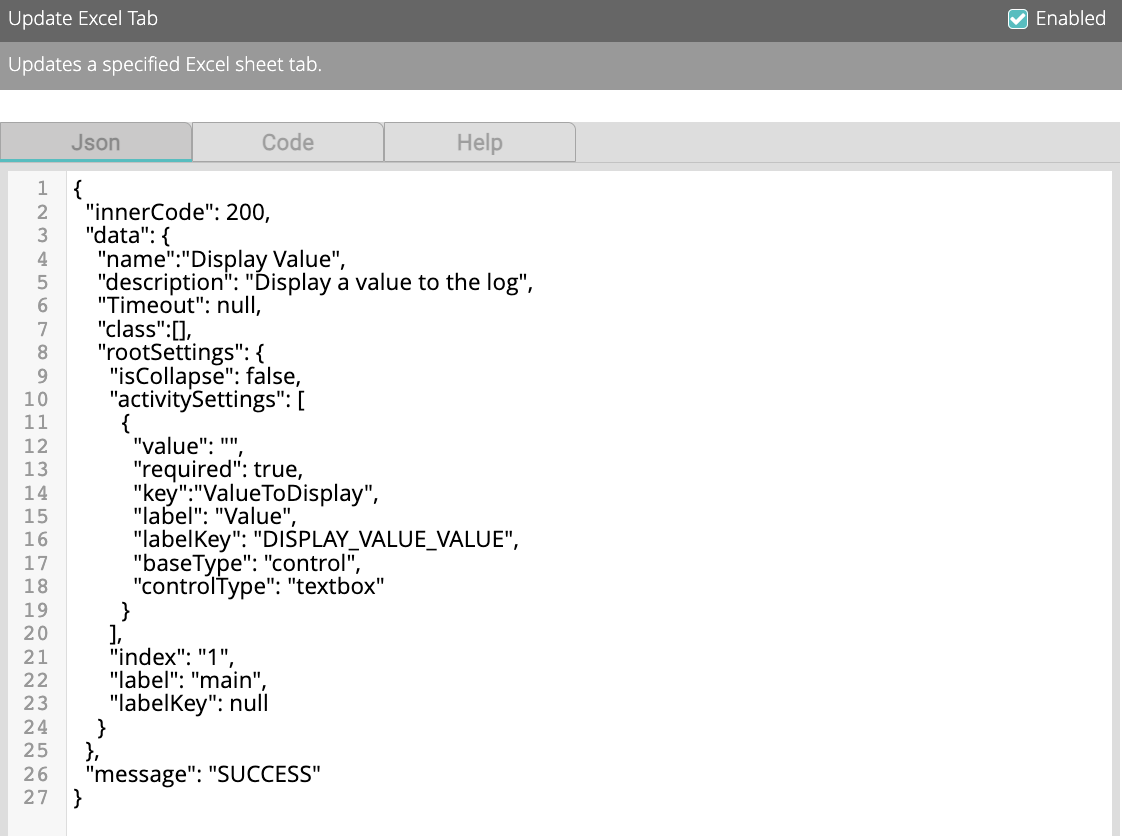
Task: Place cursor on the "innerCode": 200 line
Action: click(x=178, y=211)
